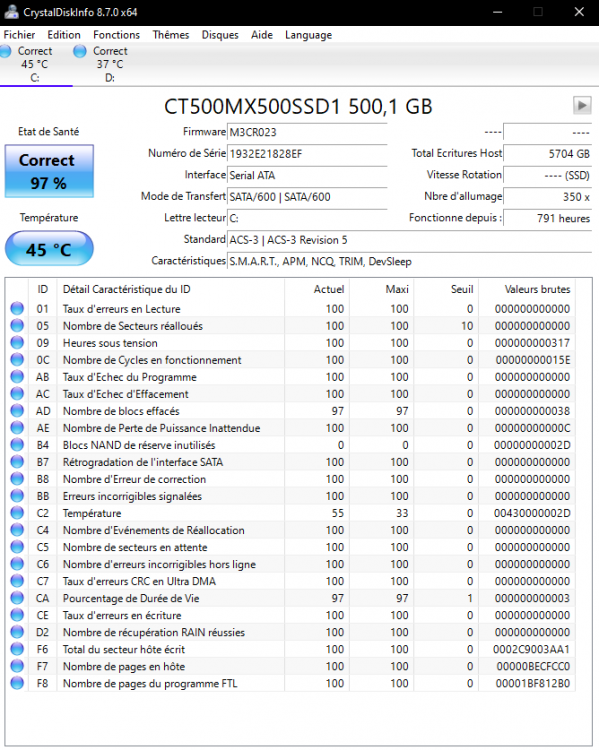This screenshot has height=750, width=599.
Task: Click the Firmware field M3CR023
Action: (307, 132)
